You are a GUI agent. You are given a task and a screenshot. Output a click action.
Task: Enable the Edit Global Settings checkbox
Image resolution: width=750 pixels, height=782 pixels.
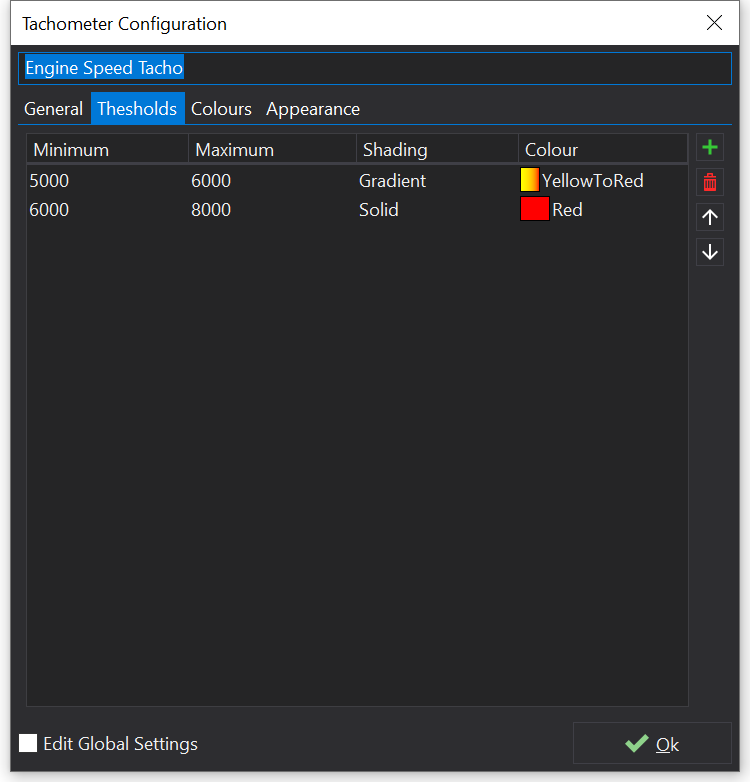tap(28, 743)
